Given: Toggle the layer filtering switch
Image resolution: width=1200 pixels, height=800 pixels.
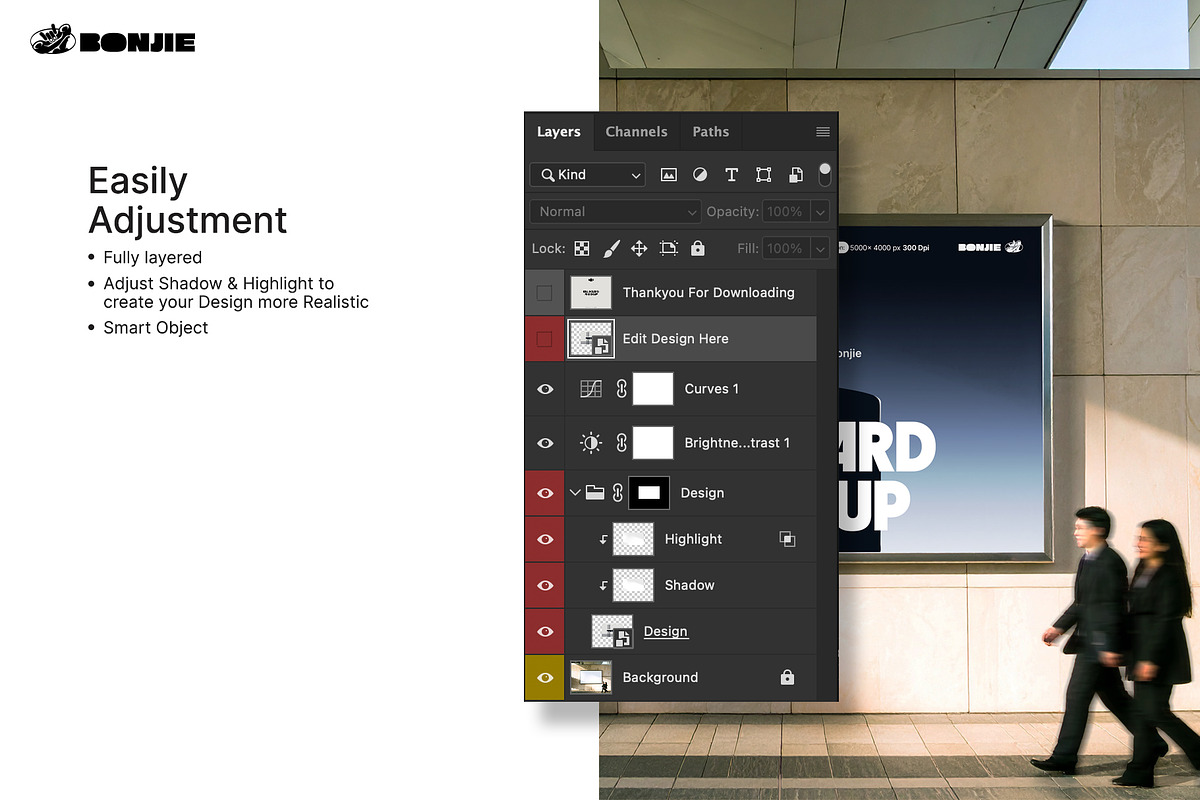Looking at the screenshot, I should (825, 174).
